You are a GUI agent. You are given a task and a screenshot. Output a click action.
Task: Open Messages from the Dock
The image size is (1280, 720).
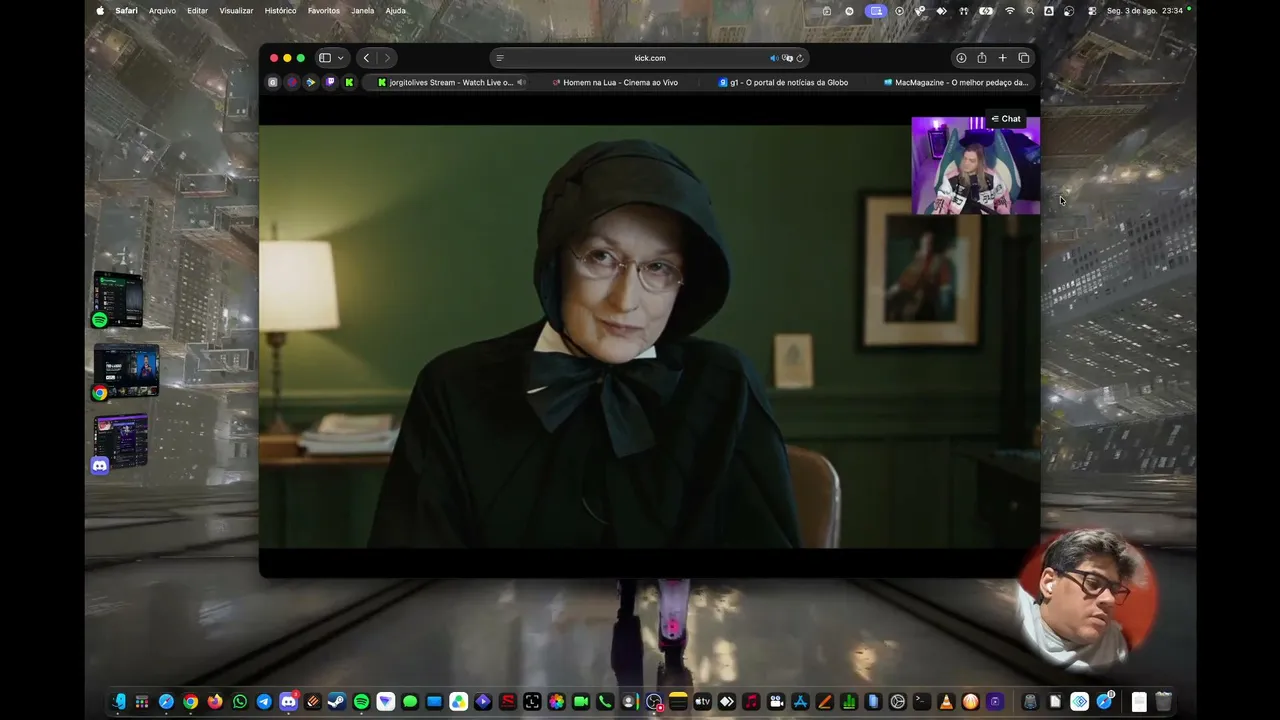click(x=410, y=702)
